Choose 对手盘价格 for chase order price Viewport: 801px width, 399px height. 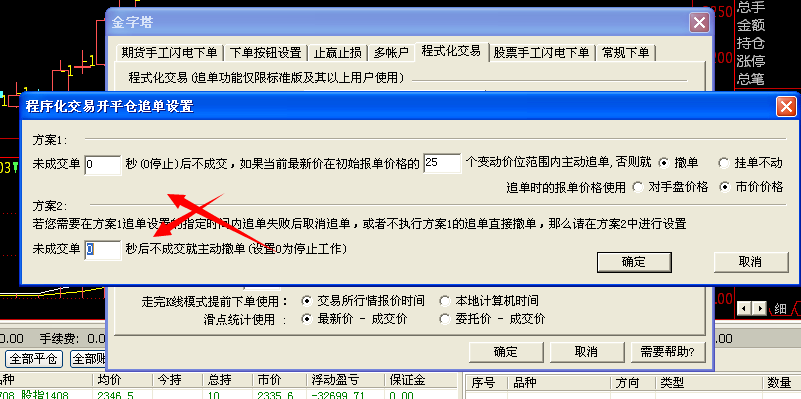pos(670,187)
